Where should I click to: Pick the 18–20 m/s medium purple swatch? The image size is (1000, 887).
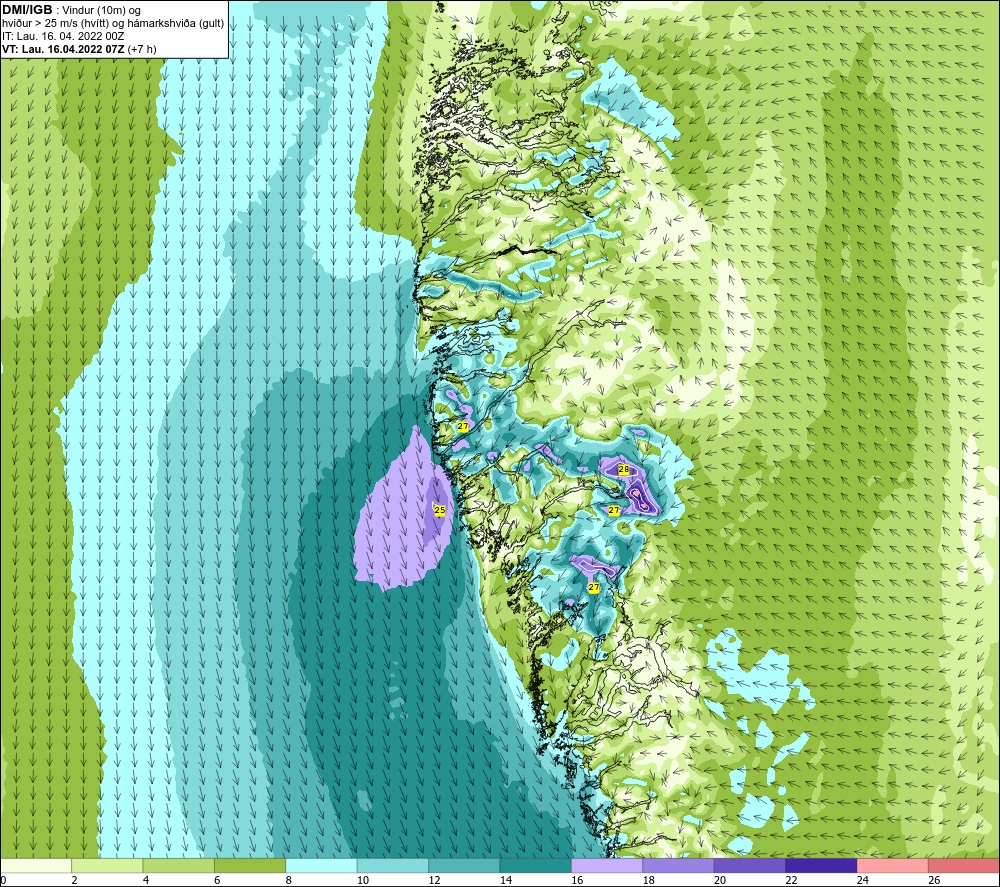(x=679, y=865)
